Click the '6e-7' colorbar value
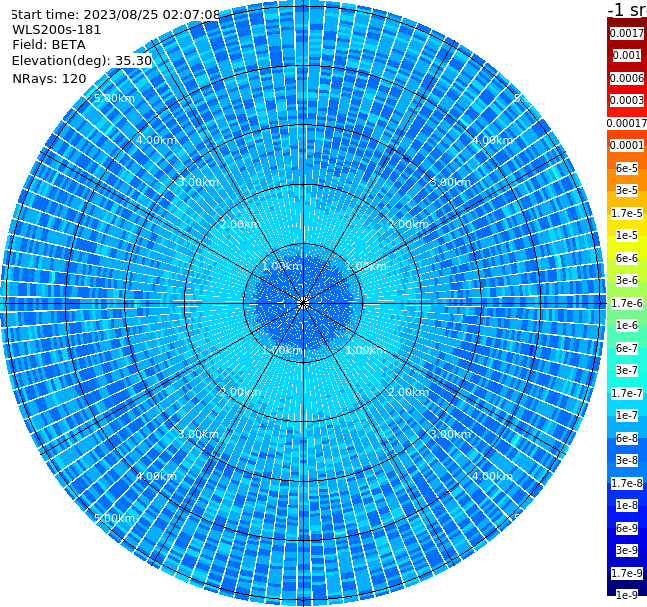Viewport: 647px width, 607px height. pos(627,348)
